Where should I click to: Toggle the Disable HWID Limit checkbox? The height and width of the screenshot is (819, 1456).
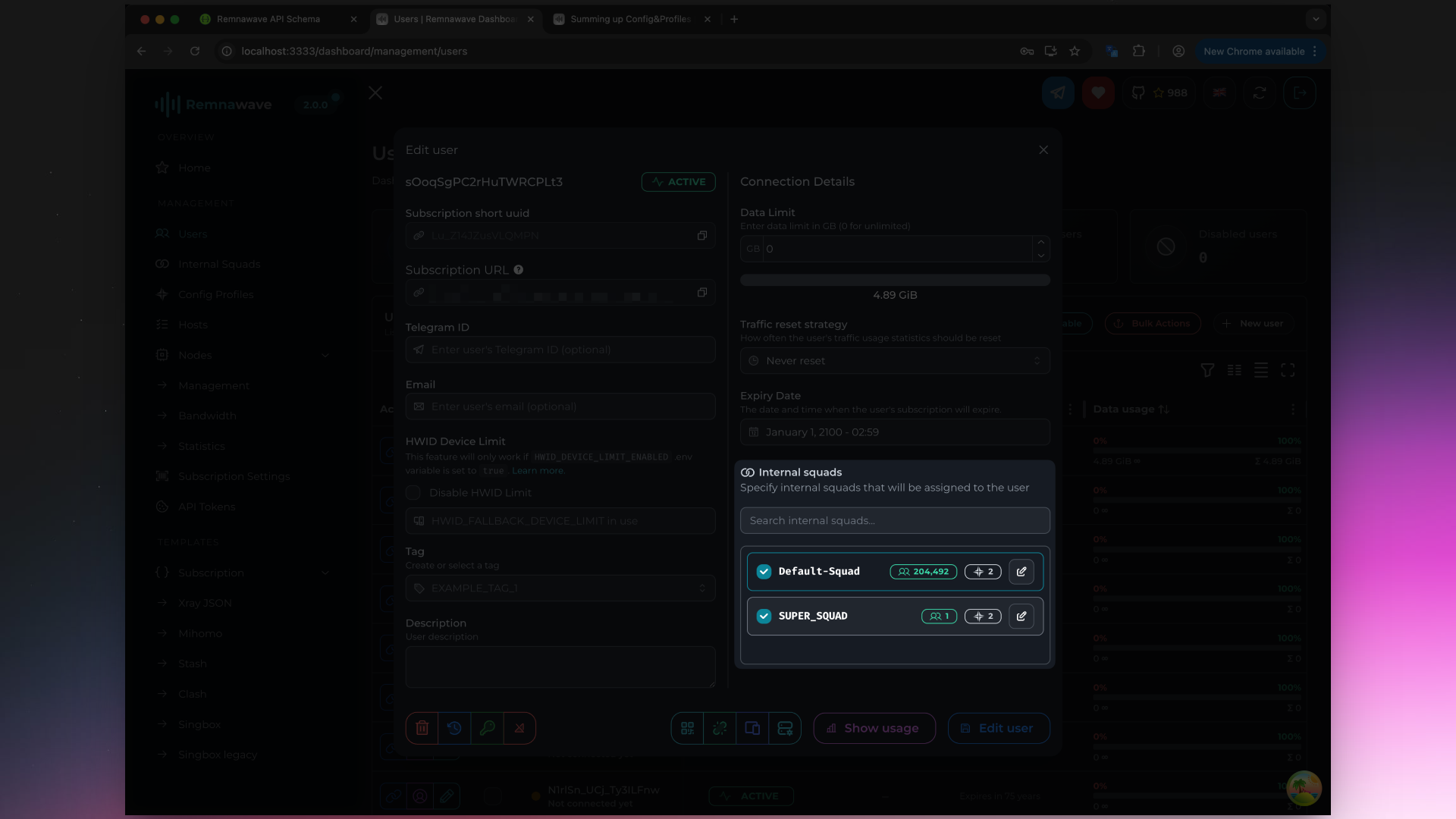point(413,492)
